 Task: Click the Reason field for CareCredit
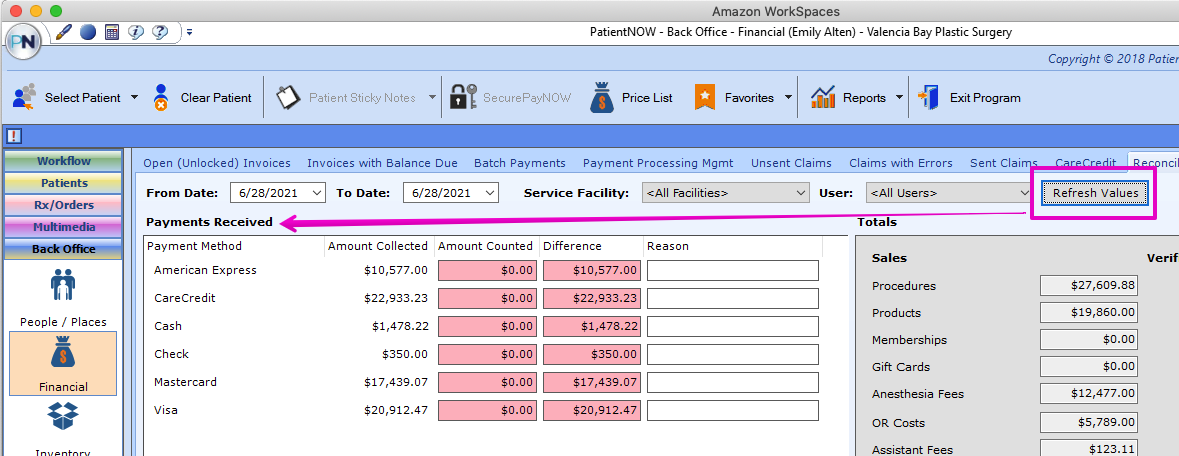coord(733,298)
